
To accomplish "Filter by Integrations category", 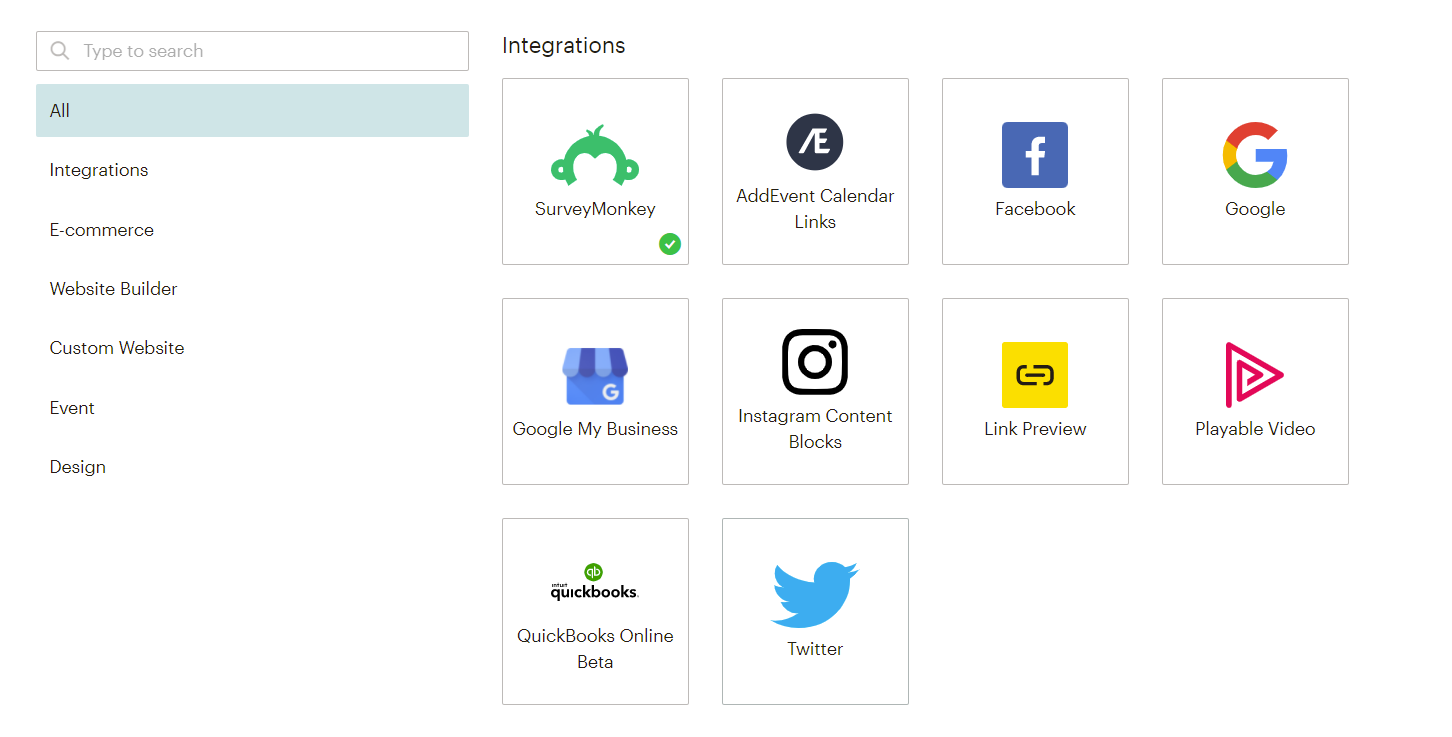I will 99,170.
